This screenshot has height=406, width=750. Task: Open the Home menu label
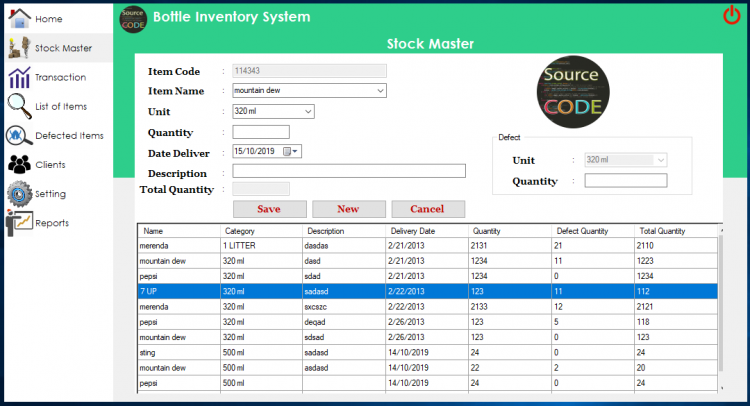pyautogui.click(x=49, y=19)
